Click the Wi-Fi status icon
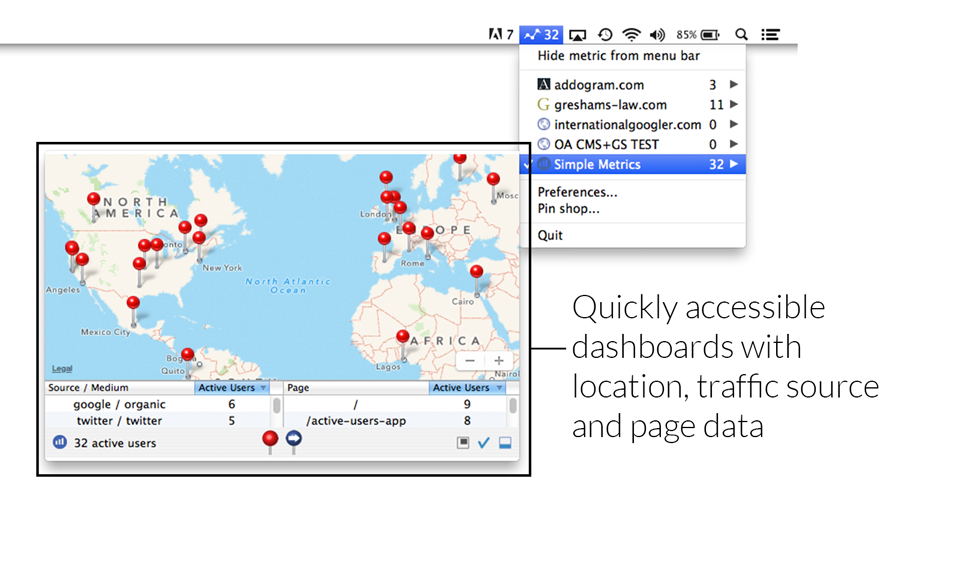Image resolution: width=960 pixels, height=576 pixels. [x=631, y=34]
